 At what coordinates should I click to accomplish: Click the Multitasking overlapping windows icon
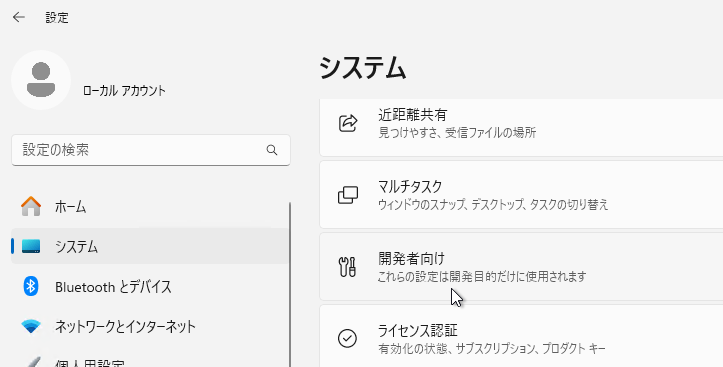(x=348, y=195)
